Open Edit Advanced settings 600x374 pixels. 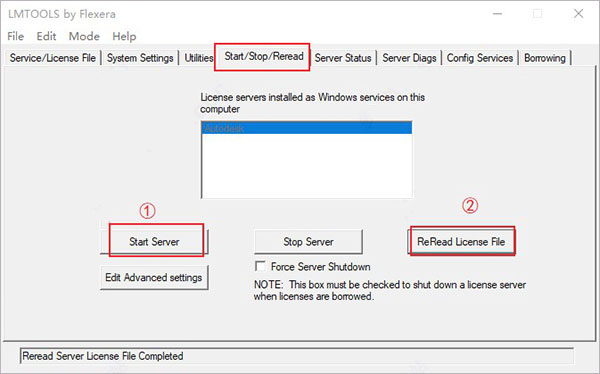point(154,277)
